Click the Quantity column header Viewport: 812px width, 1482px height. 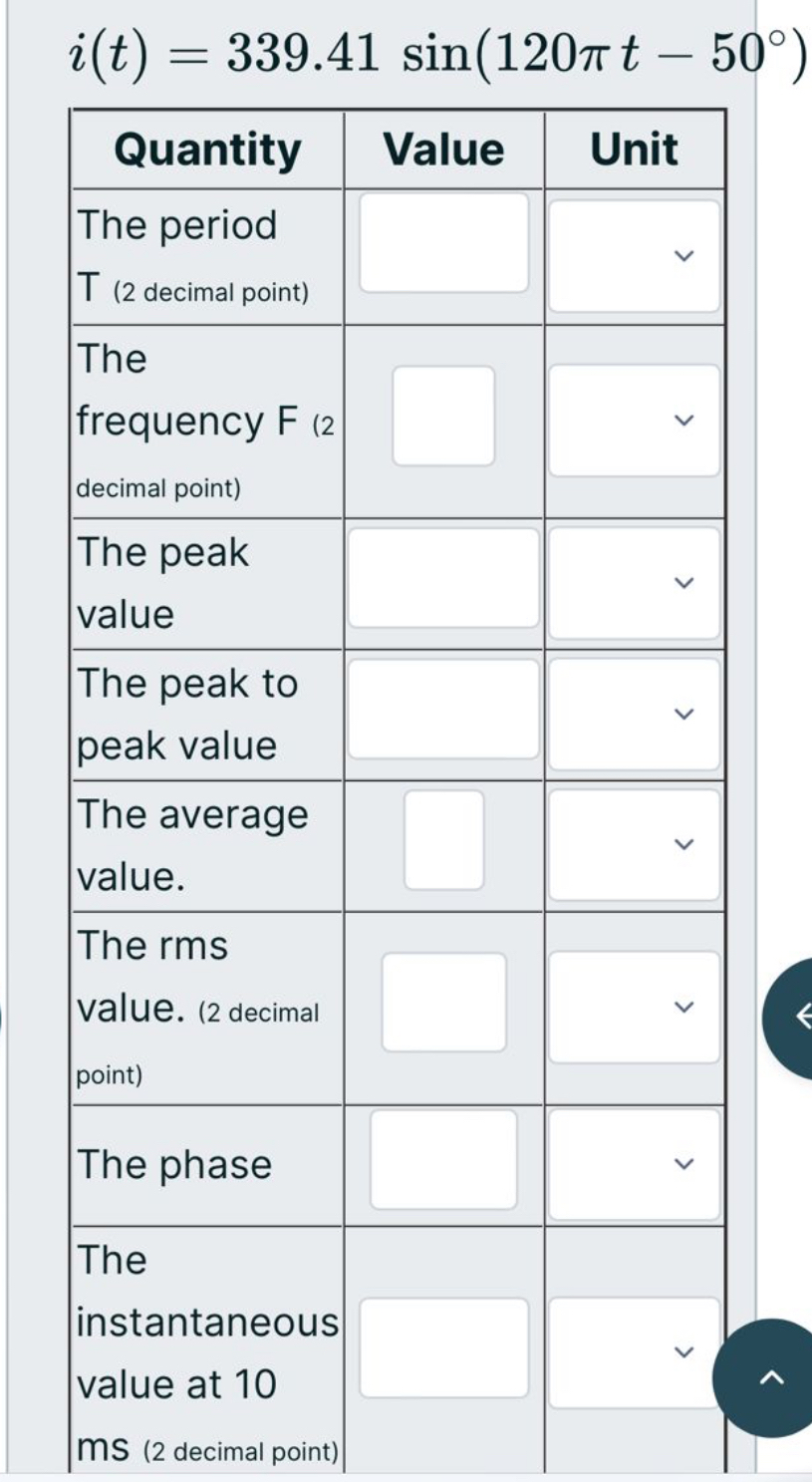207,149
